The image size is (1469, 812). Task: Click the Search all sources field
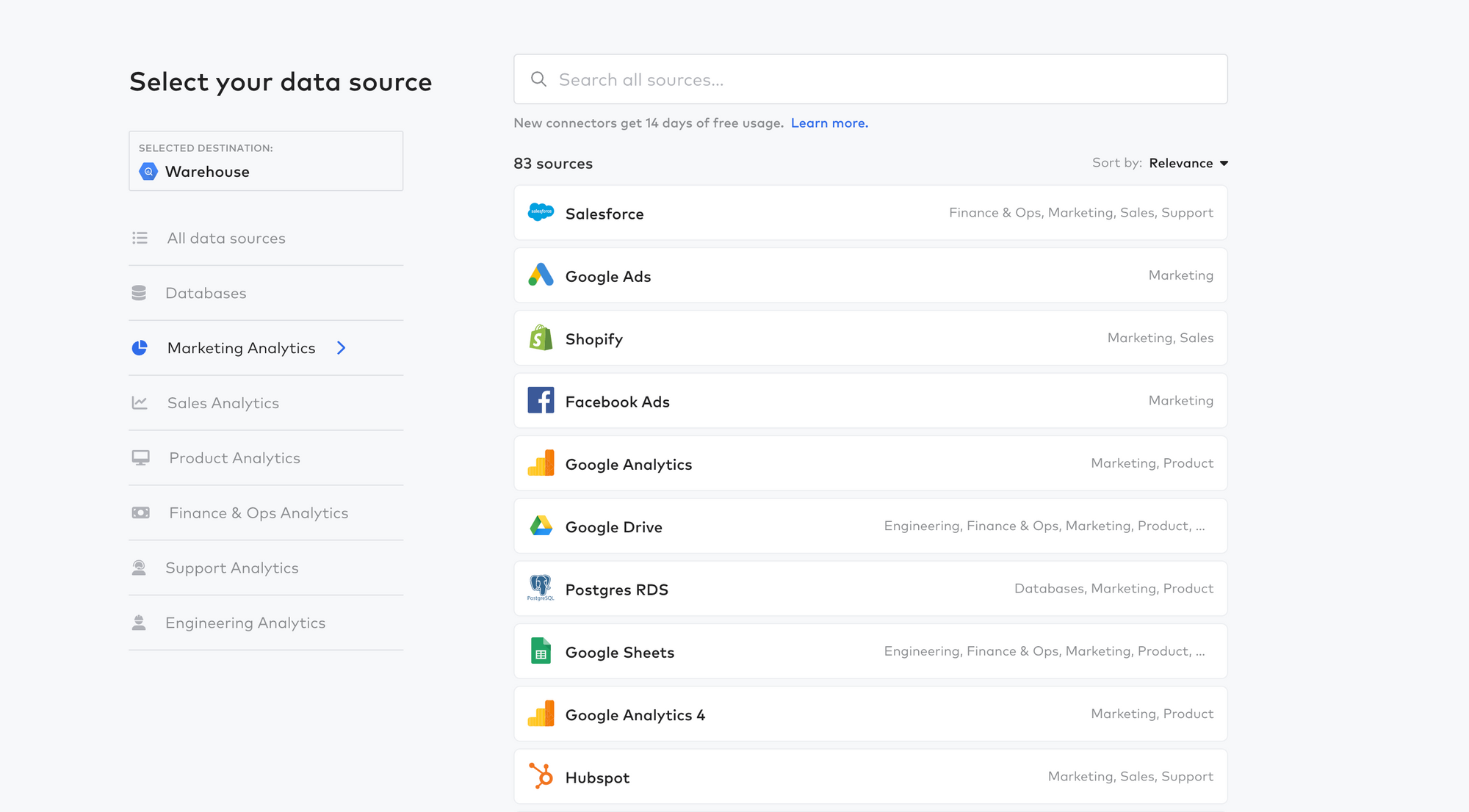870,79
